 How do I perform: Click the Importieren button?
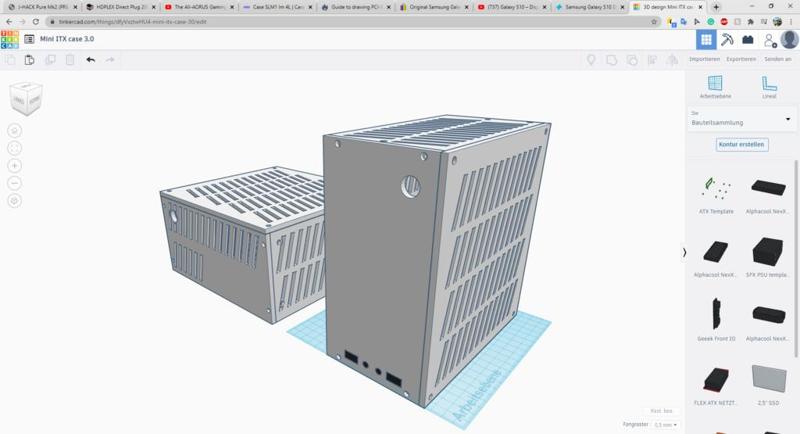pyautogui.click(x=705, y=59)
